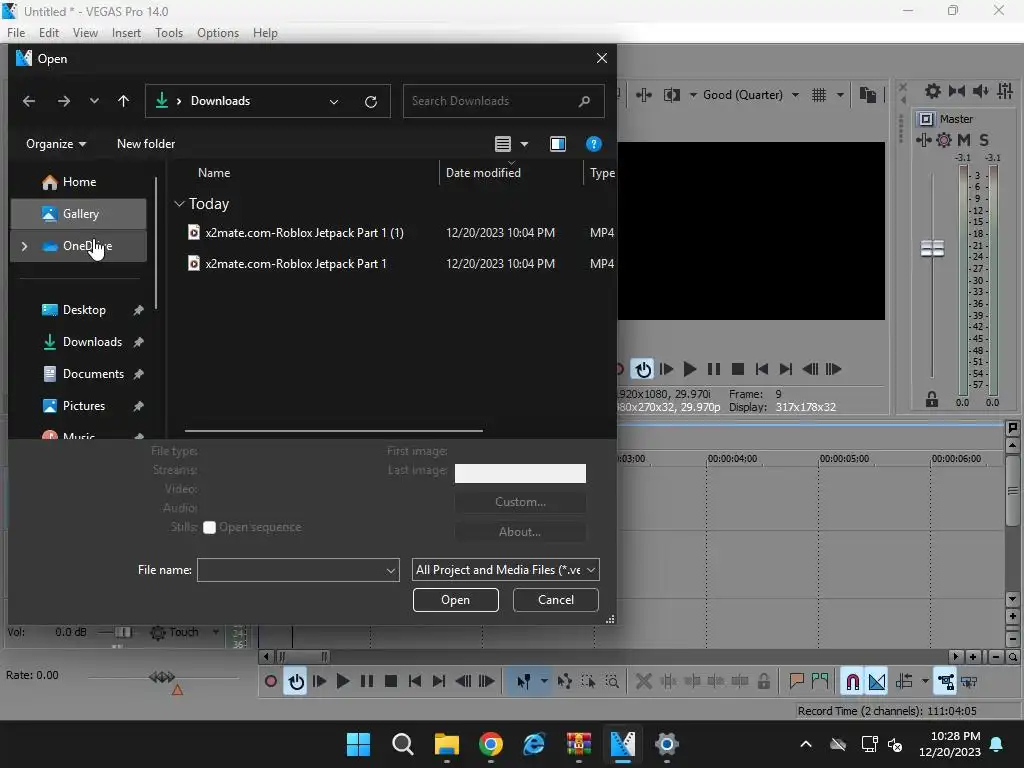Select the Normal Edit tool

click(x=524, y=682)
